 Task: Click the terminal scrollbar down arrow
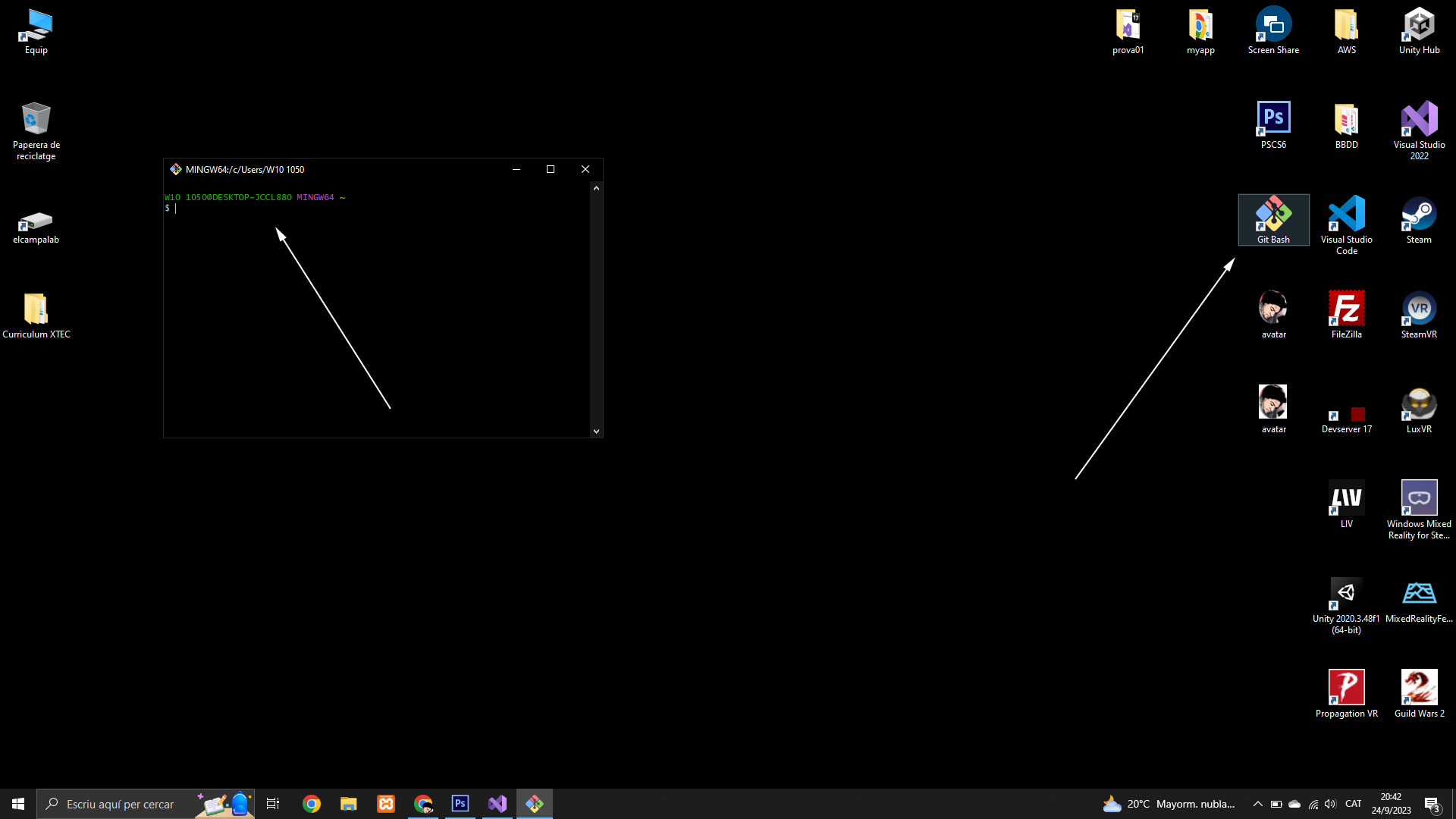pyautogui.click(x=596, y=431)
